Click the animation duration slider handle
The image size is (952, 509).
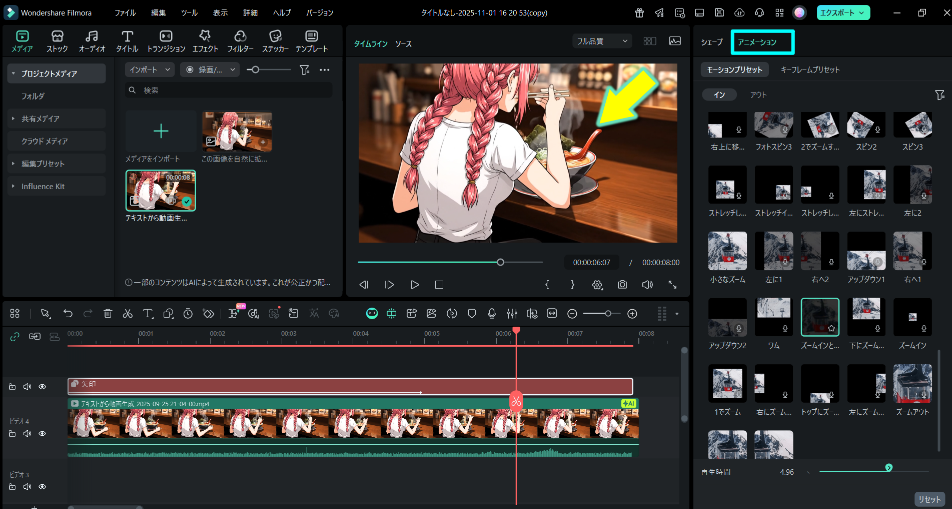pos(889,468)
